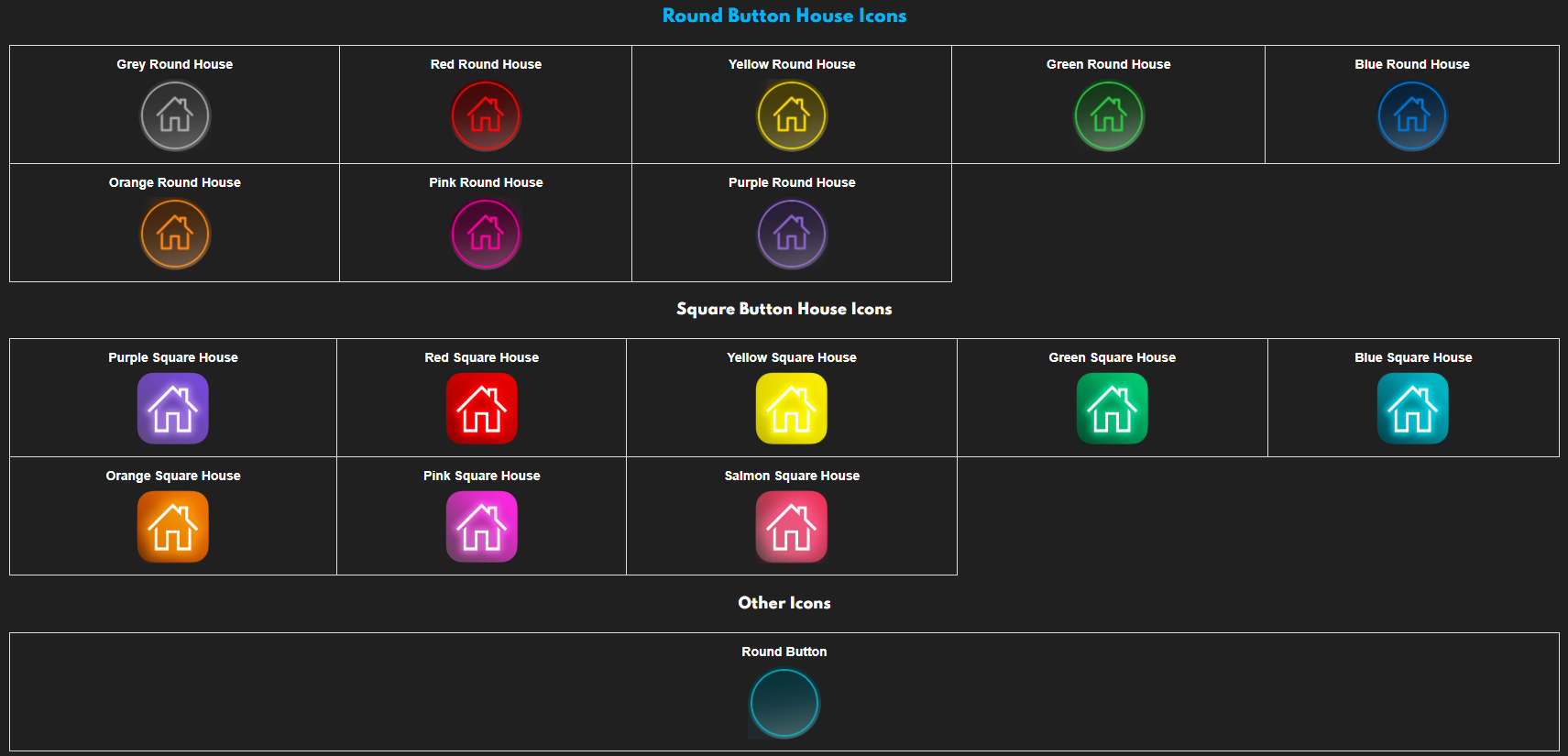This screenshot has width=1568, height=756.
Task: Click the empty teal Round Button
Action: pos(784,704)
